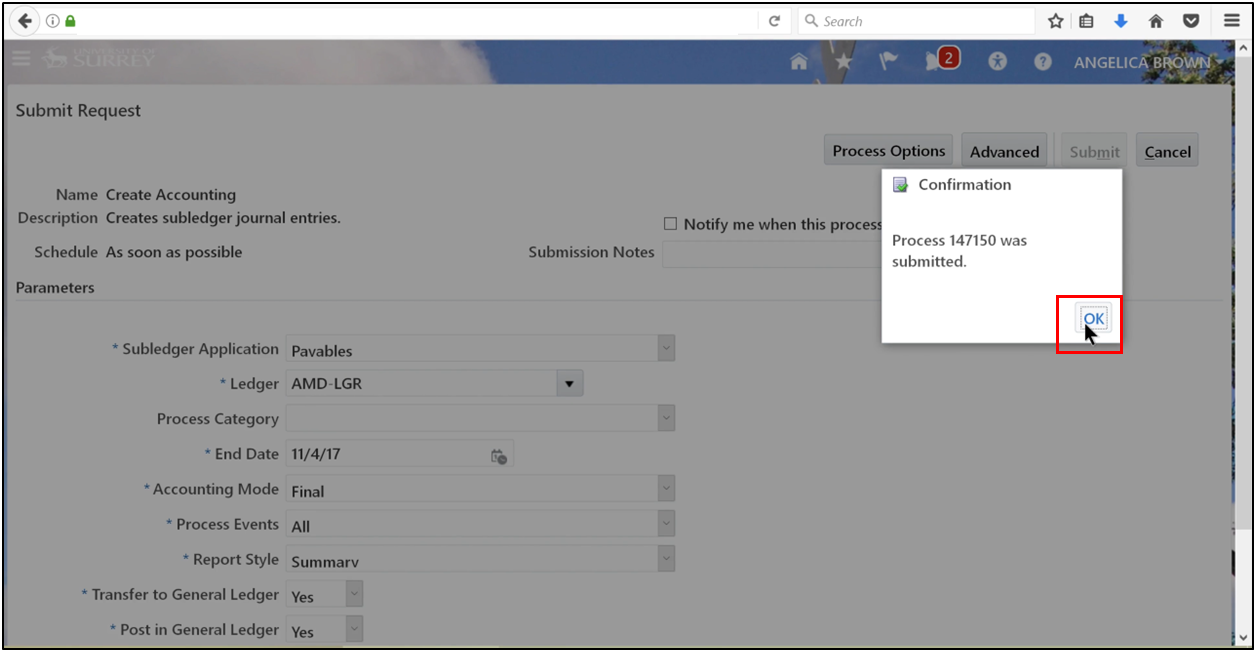Open the Accounting Mode dropdown
The image size is (1256, 652).
[x=664, y=488]
